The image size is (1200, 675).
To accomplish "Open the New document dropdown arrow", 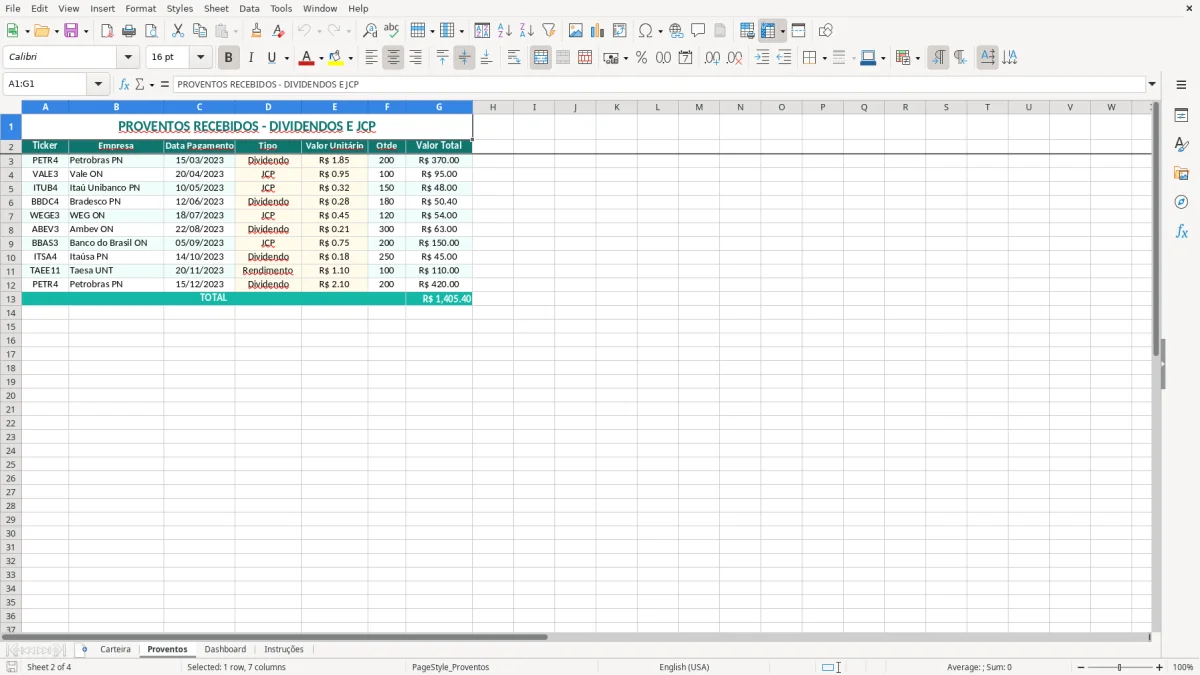I will [x=26, y=31].
